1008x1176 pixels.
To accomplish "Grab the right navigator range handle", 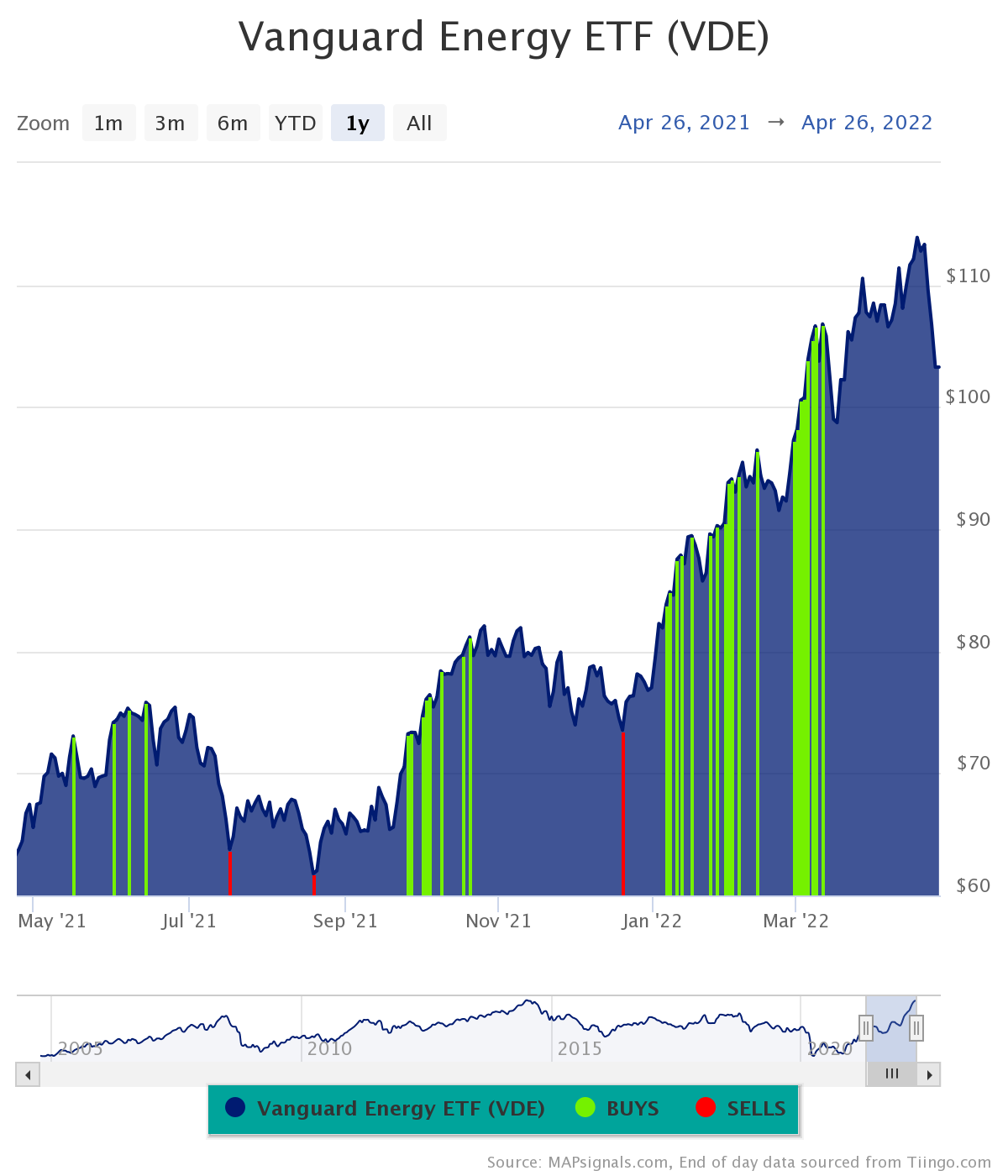I will point(916,1027).
